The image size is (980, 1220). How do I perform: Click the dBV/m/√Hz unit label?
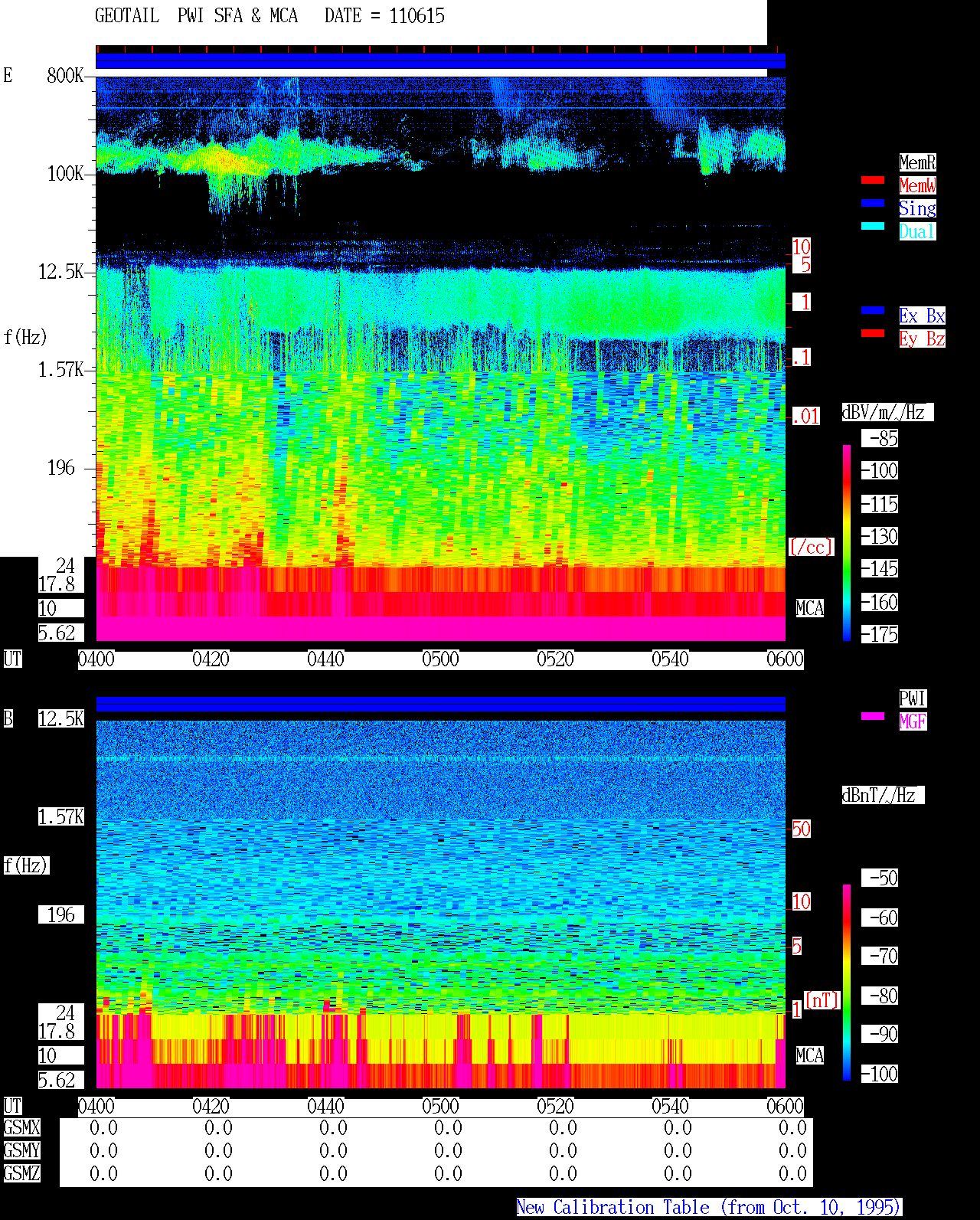[887, 412]
